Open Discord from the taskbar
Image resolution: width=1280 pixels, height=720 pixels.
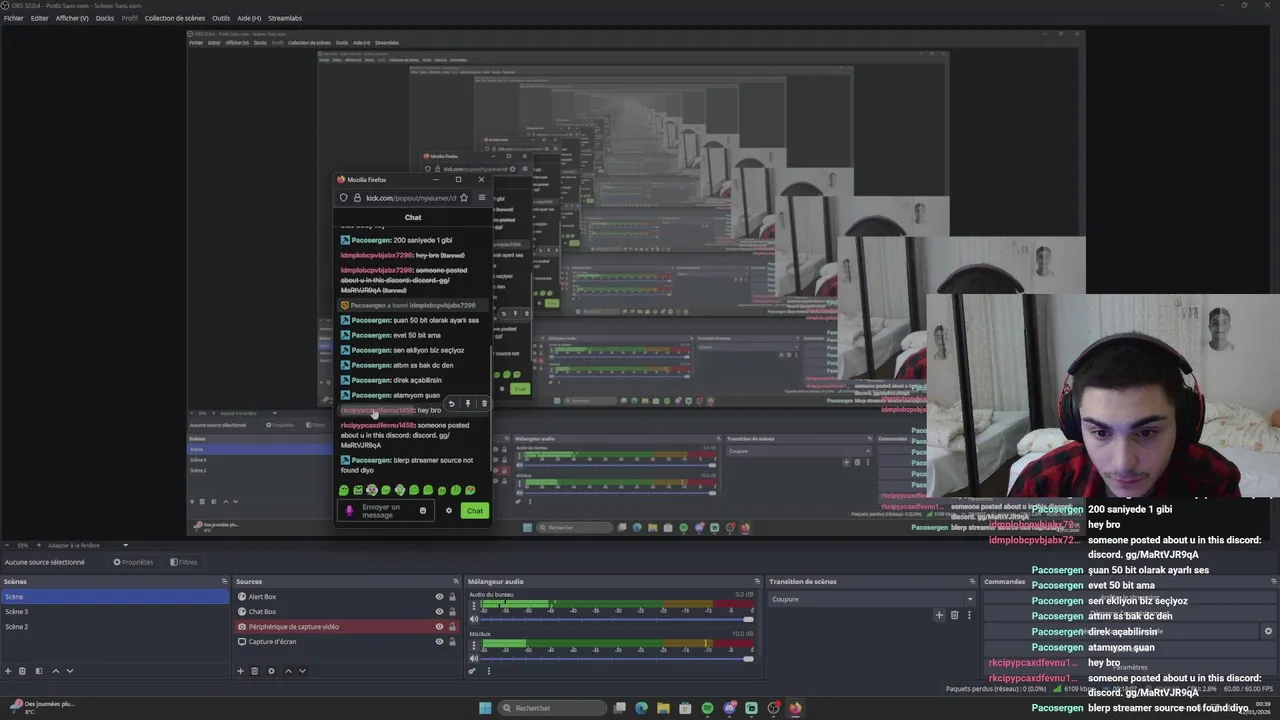point(729,708)
